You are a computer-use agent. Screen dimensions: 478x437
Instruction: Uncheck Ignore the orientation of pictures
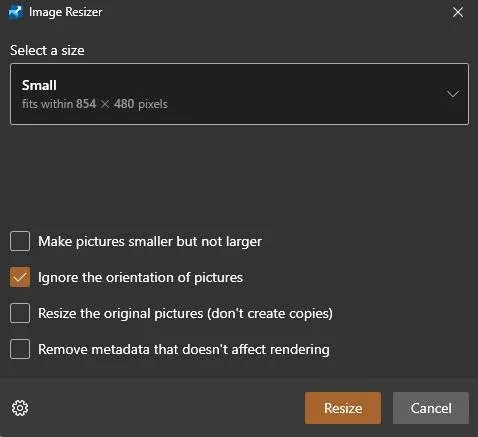point(20,277)
